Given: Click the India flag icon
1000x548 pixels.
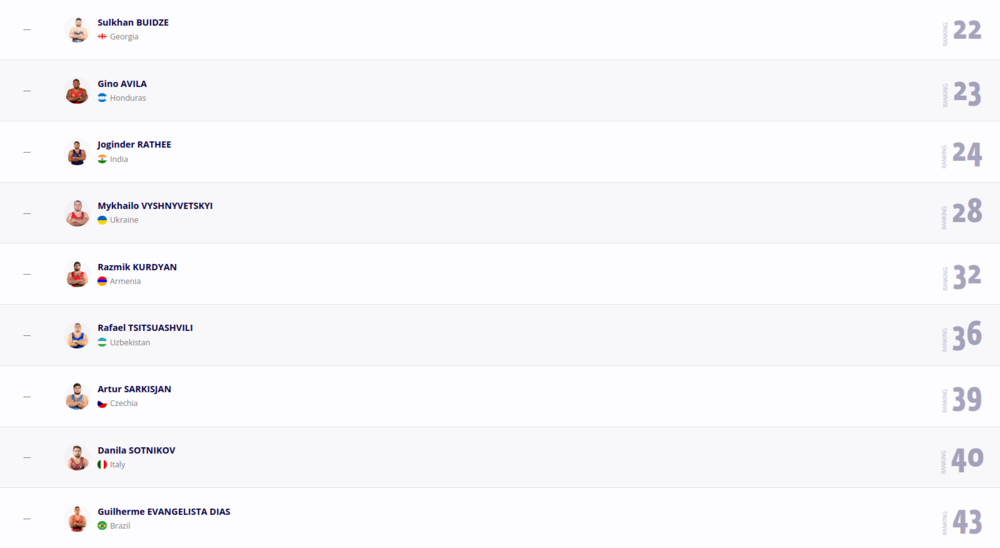Looking at the screenshot, I should [x=102, y=159].
